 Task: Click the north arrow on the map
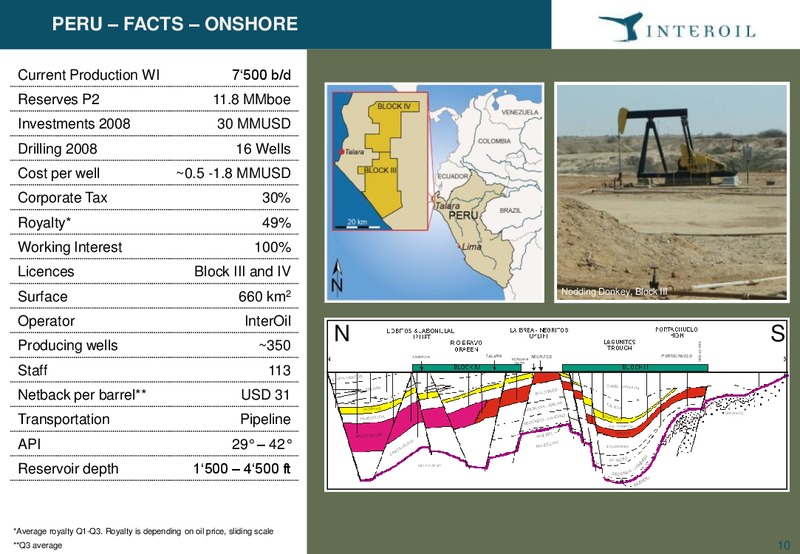tap(337, 275)
